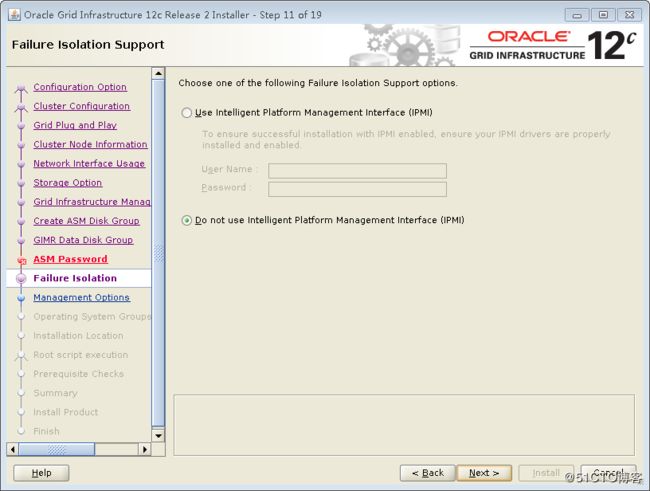This screenshot has width=650, height=491.
Task: Click the Failure Isolation step bullet icon
Action: point(21,279)
